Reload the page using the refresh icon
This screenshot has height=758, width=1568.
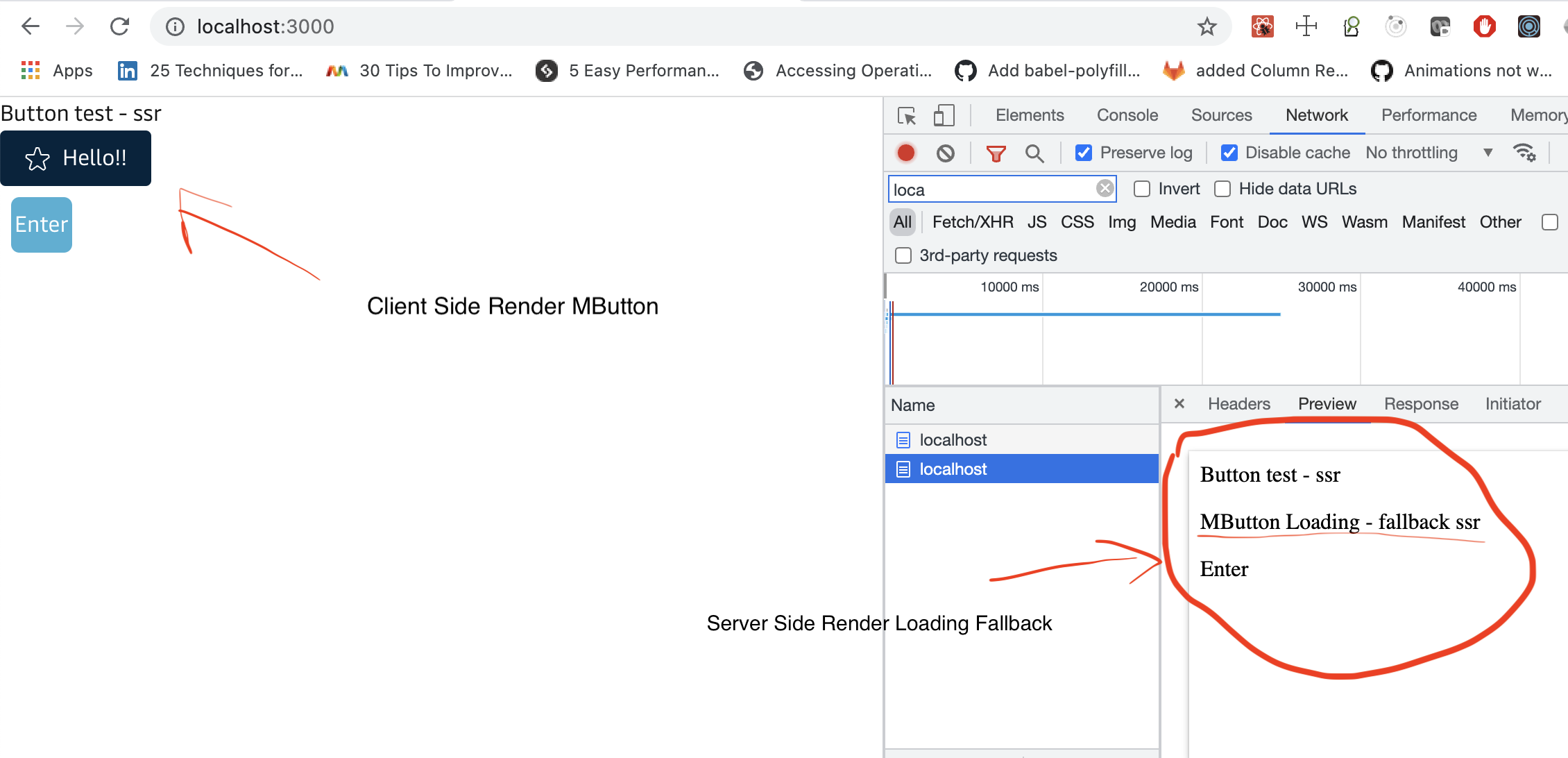tap(119, 27)
